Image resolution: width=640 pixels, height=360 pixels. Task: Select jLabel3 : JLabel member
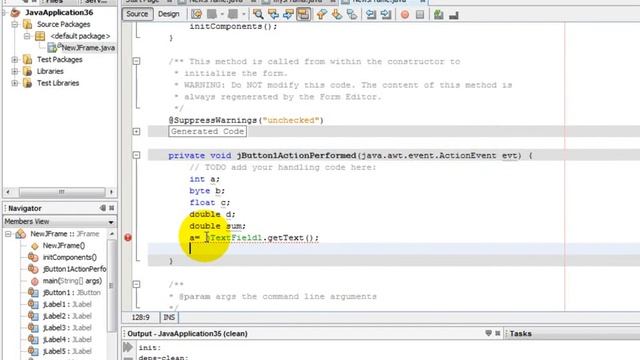coord(67,328)
